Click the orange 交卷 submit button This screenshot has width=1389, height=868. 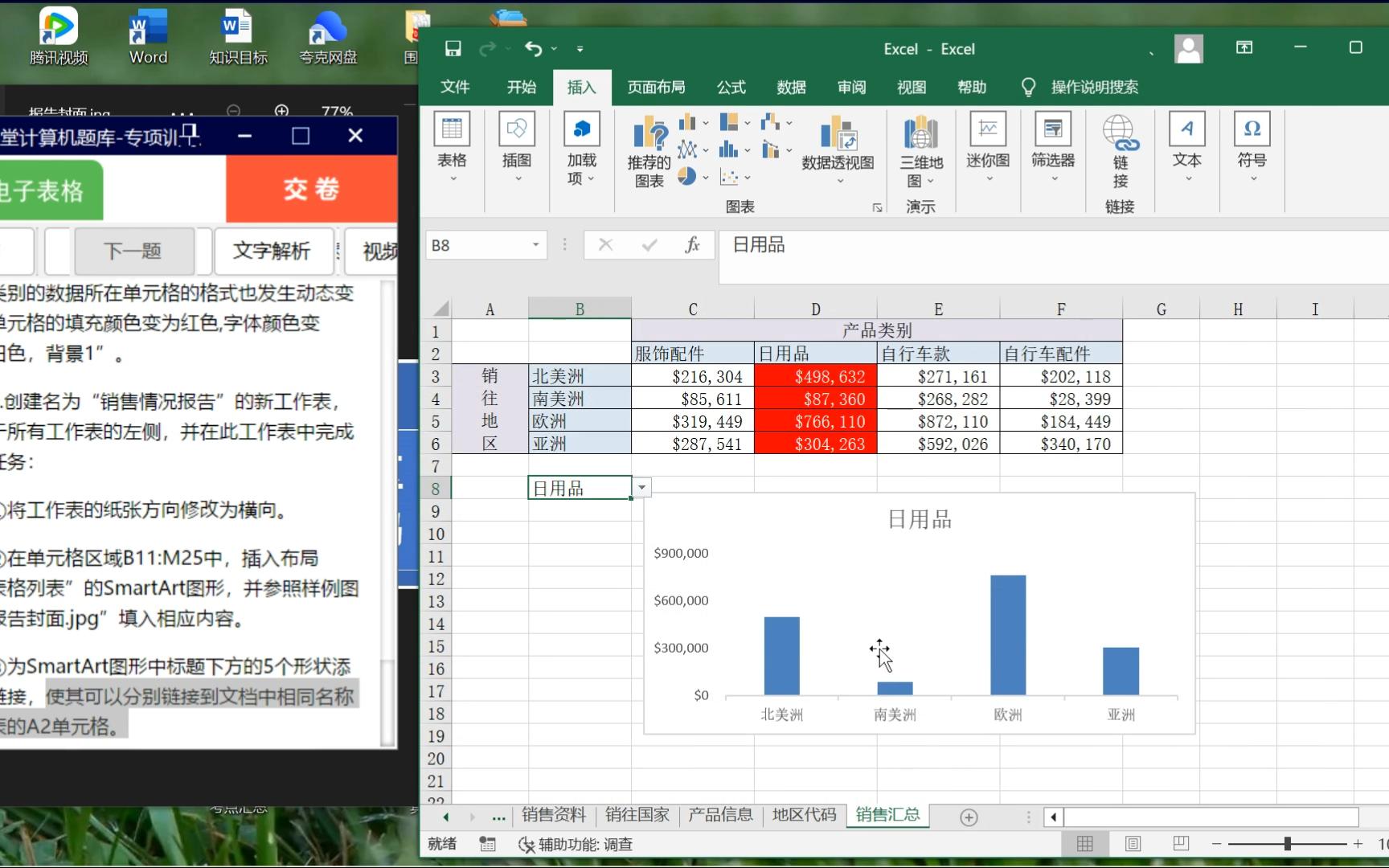pyautogui.click(x=310, y=189)
